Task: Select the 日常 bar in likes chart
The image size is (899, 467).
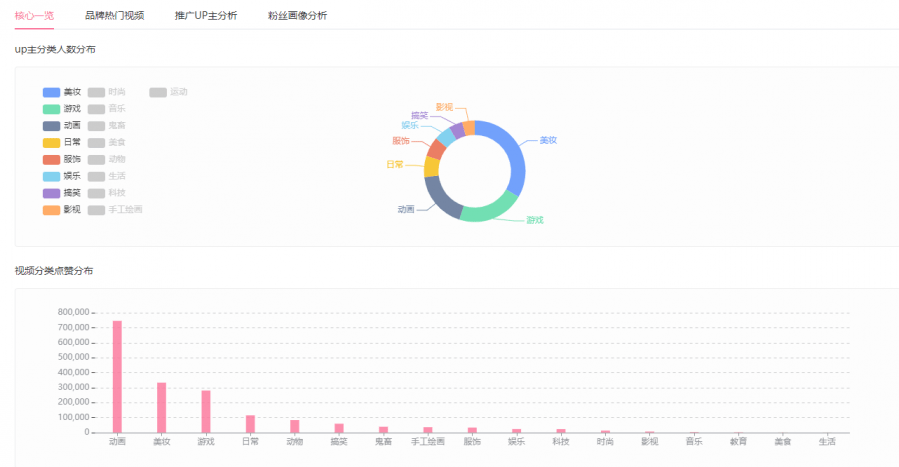Action: click(250, 424)
